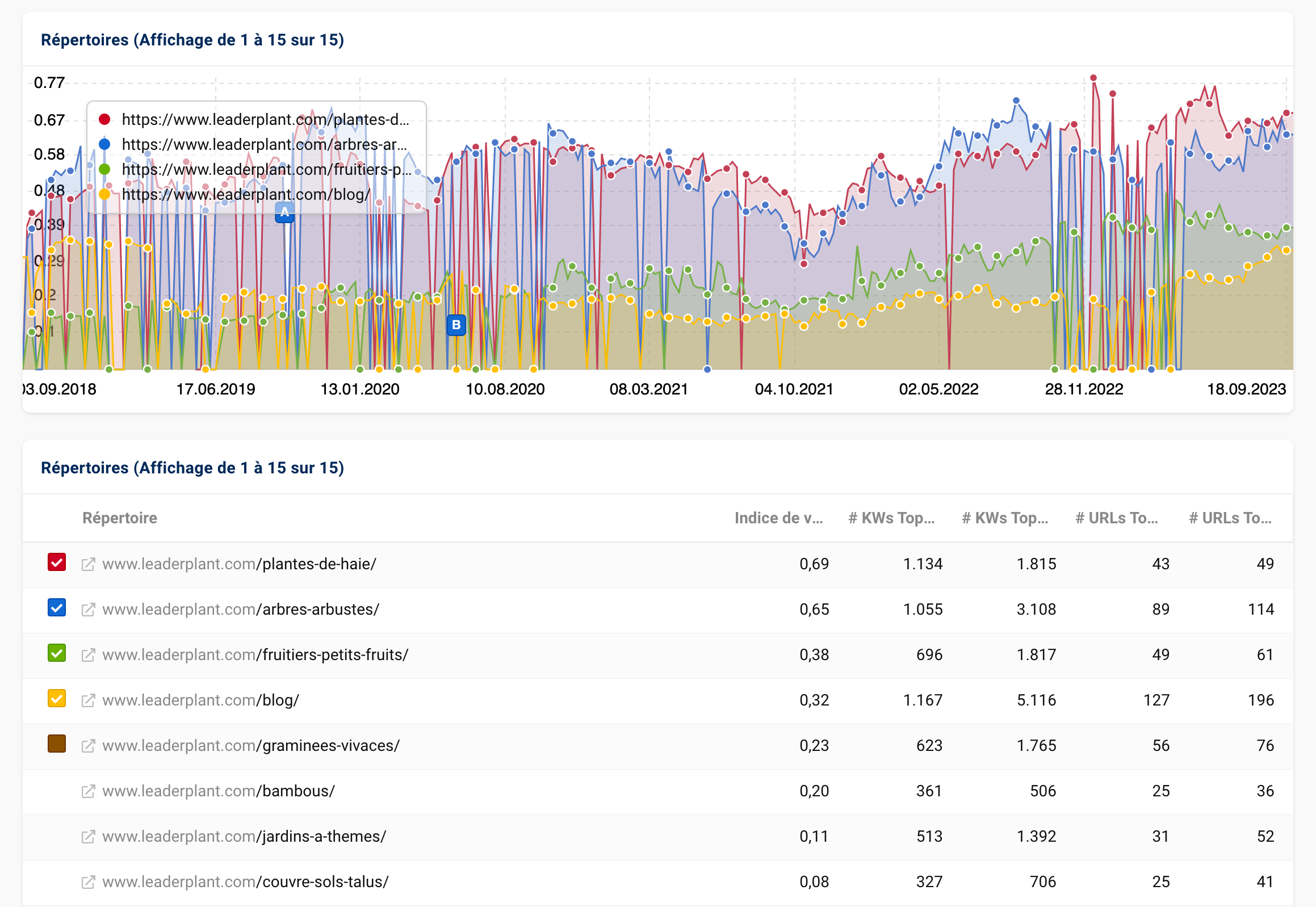
Task: Sort by Indice de v... column header
Action: [779, 518]
